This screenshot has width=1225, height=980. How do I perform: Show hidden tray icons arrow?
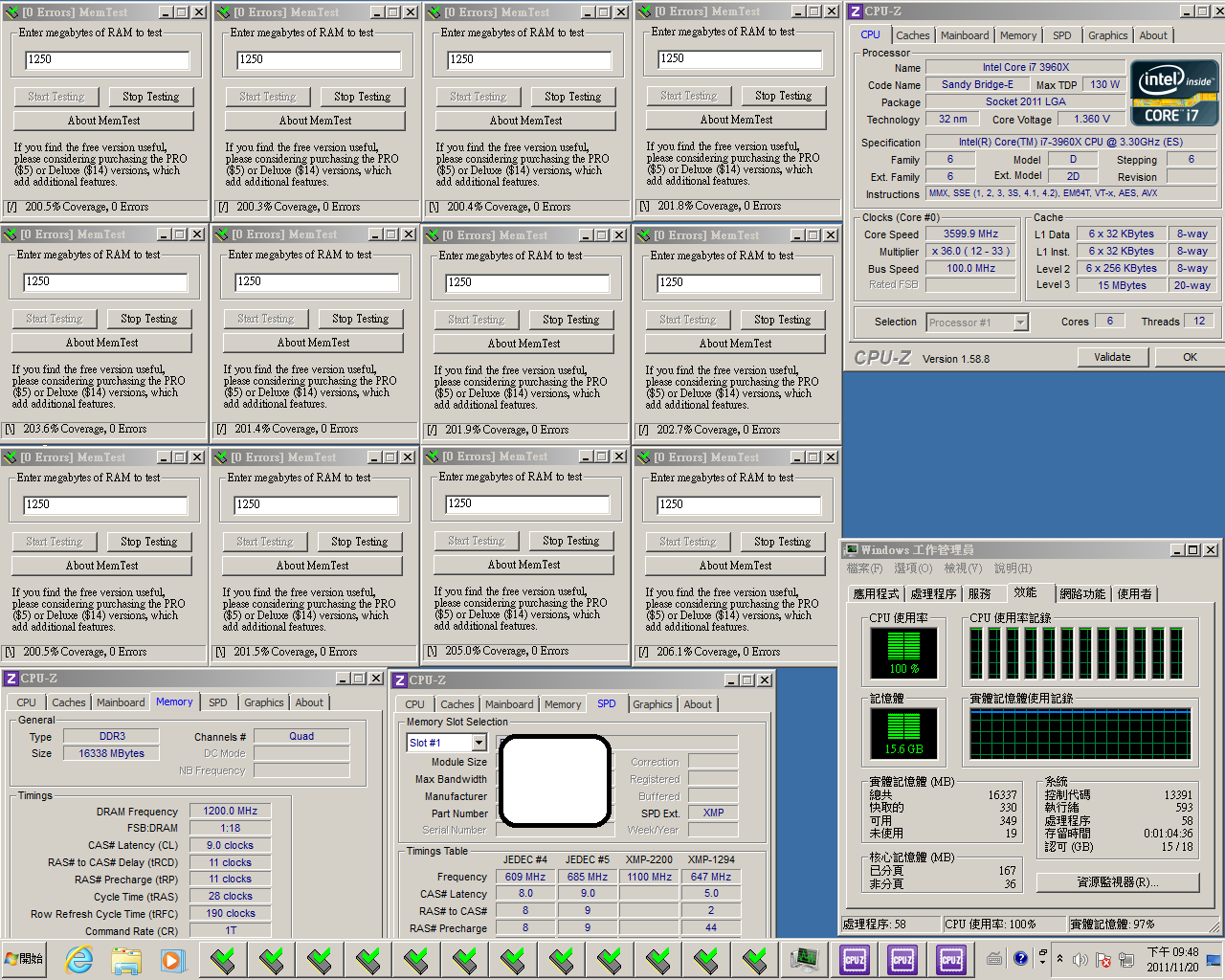[1059, 958]
